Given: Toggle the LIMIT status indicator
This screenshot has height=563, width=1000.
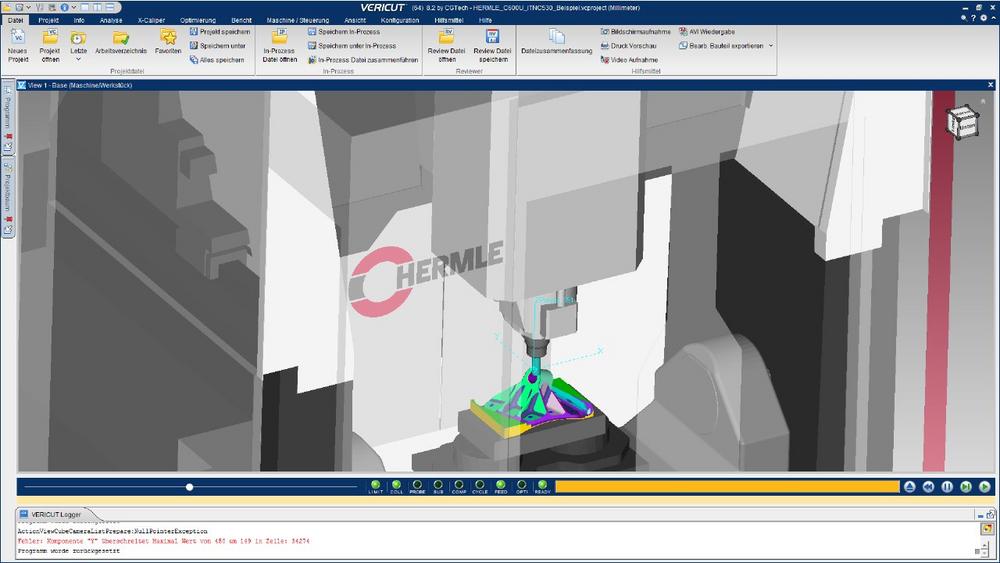Looking at the screenshot, I should (x=376, y=485).
